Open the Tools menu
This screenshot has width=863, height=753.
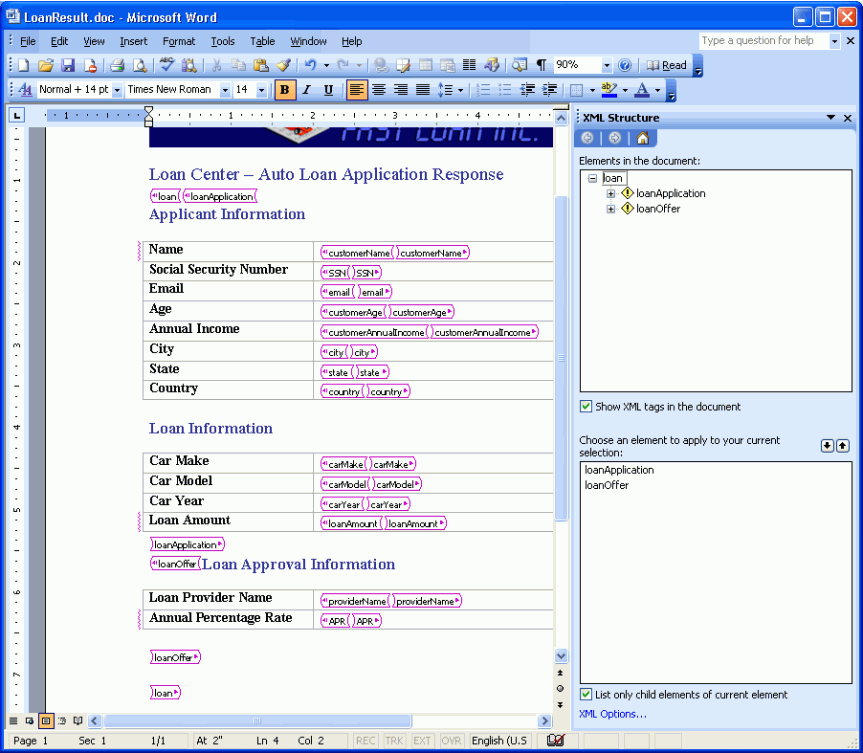[223, 41]
